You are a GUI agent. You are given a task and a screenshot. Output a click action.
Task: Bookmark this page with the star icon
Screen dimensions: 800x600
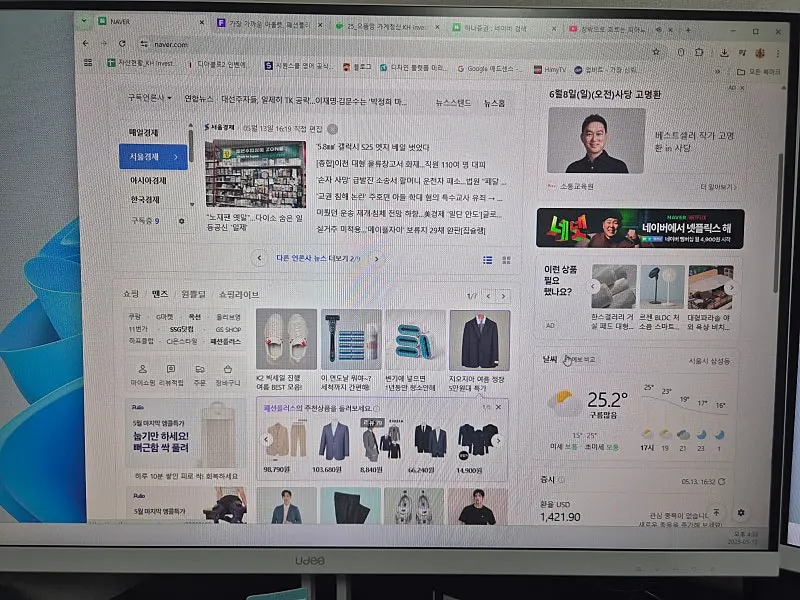click(656, 50)
